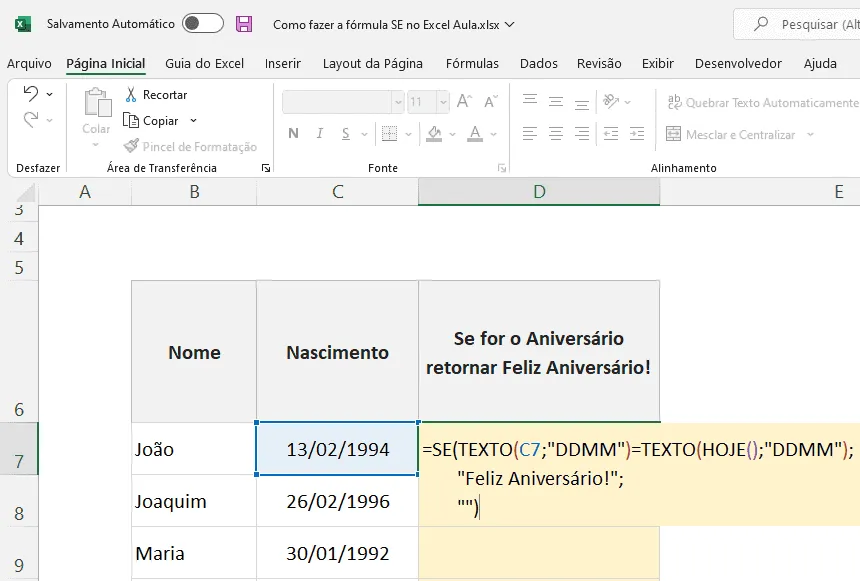Open the font size dropdown

[443, 102]
